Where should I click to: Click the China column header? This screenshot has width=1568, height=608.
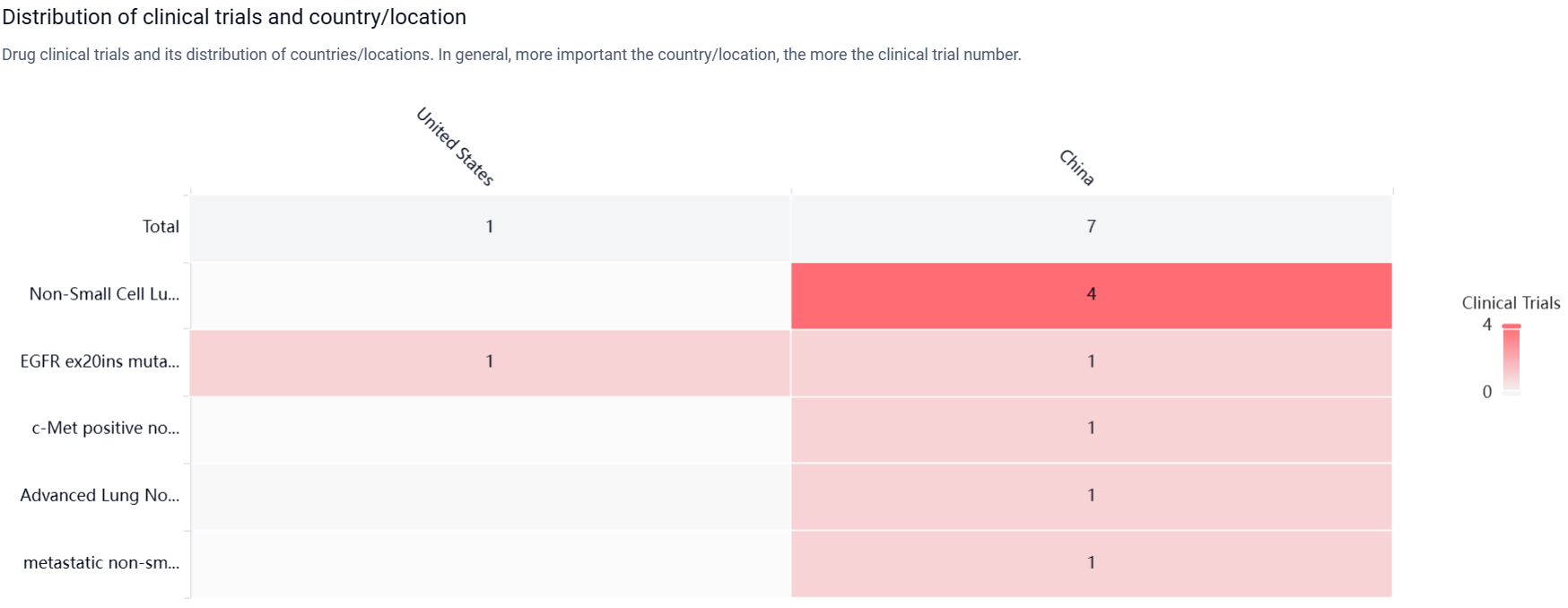[x=1076, y=168]
